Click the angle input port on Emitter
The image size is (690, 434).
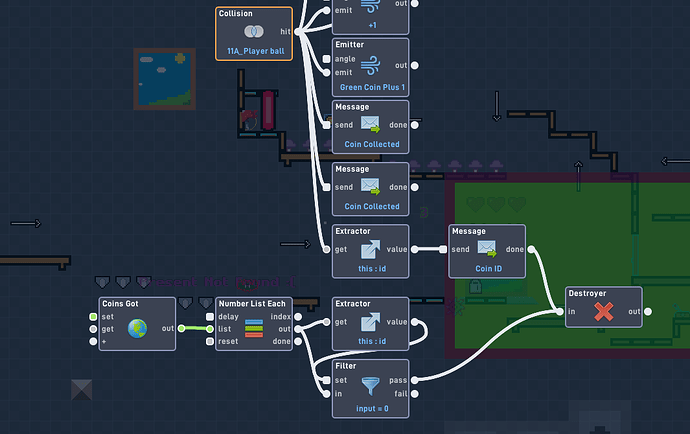327,59
